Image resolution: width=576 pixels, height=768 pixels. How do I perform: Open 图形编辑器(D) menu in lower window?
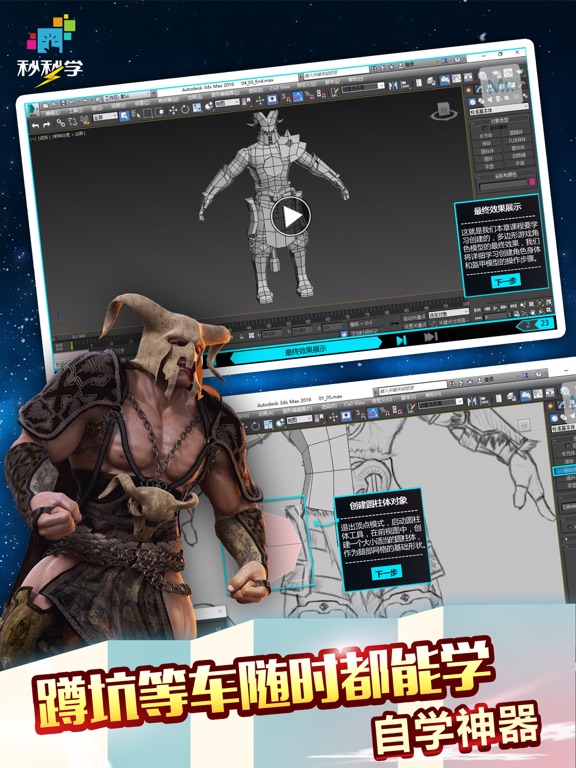(x=297, y=408)
